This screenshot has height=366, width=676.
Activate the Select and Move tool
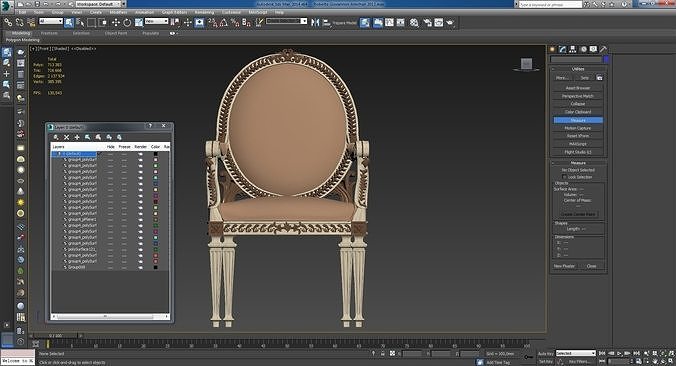116,22
